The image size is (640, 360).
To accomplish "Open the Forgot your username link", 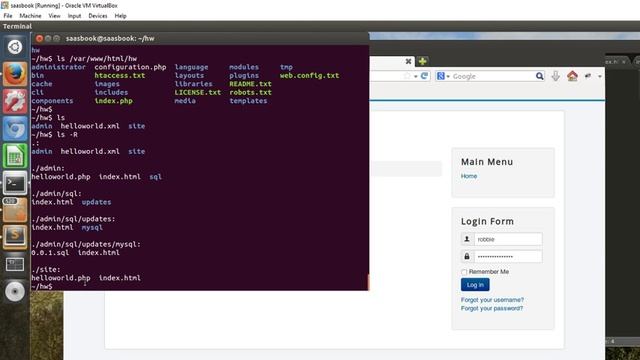I will coord(492,300).
